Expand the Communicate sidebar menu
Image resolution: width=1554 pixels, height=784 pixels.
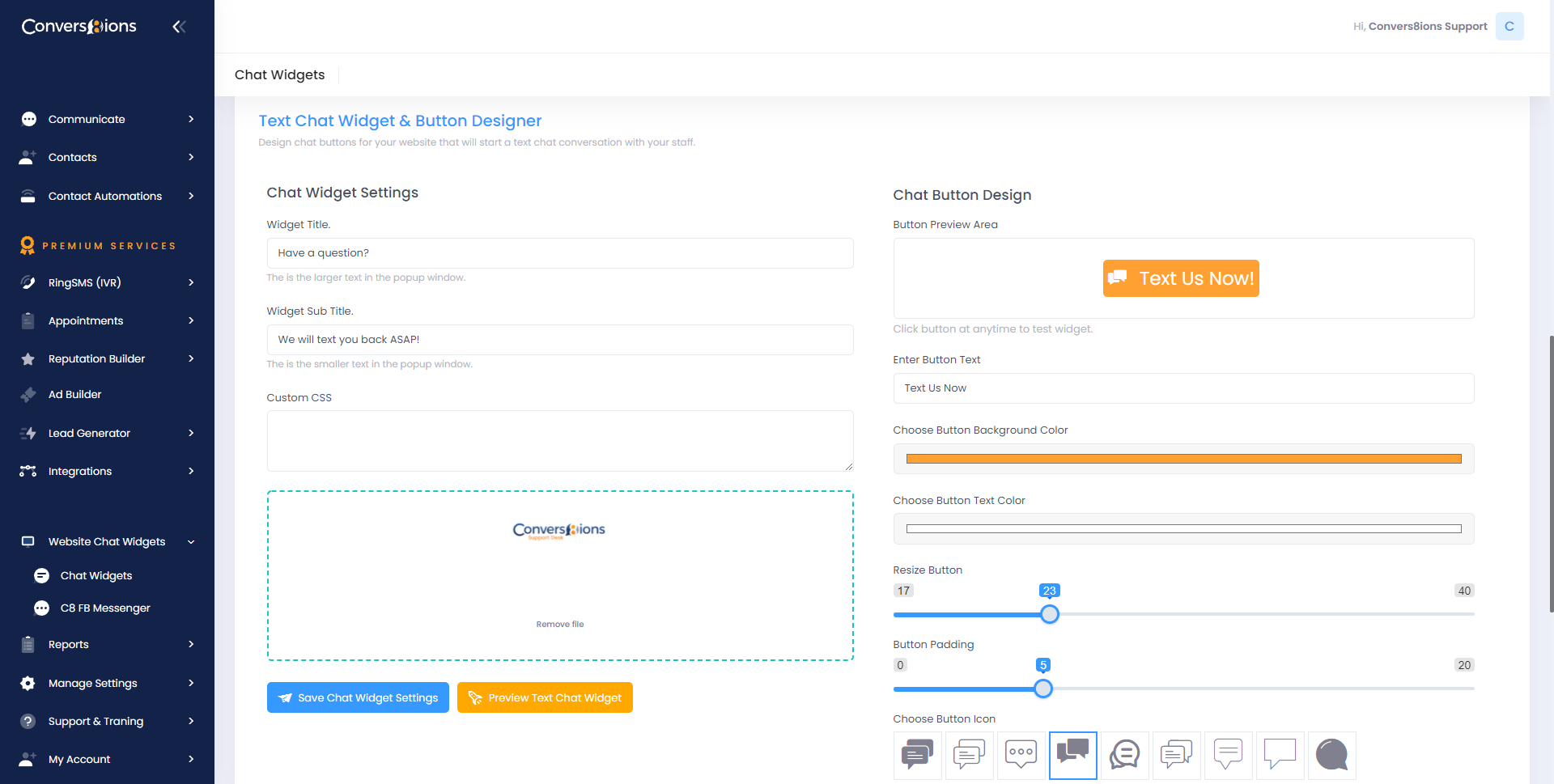pyautogui.click(x=107, y=119)
